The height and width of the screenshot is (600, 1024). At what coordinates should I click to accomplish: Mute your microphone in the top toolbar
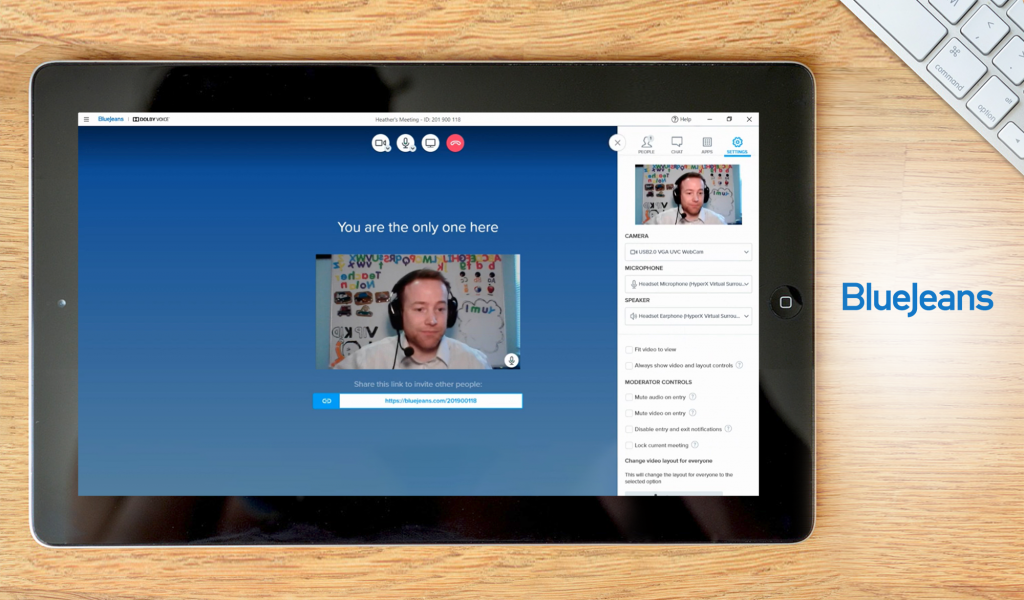coord(404,143)
